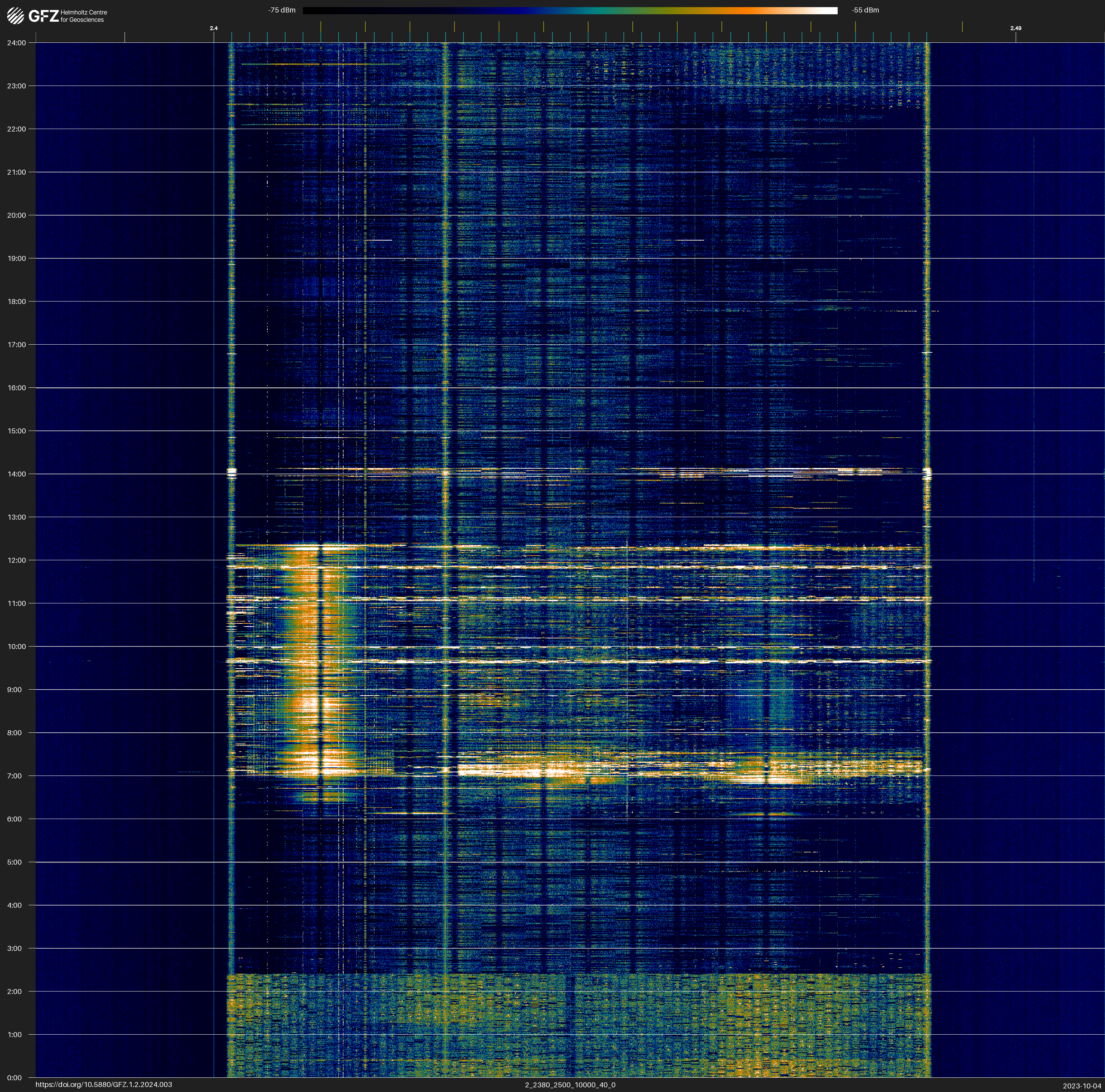
Task: Click the -75 dBm scale label
Action: pyautogui.click(x=282, y=10)
